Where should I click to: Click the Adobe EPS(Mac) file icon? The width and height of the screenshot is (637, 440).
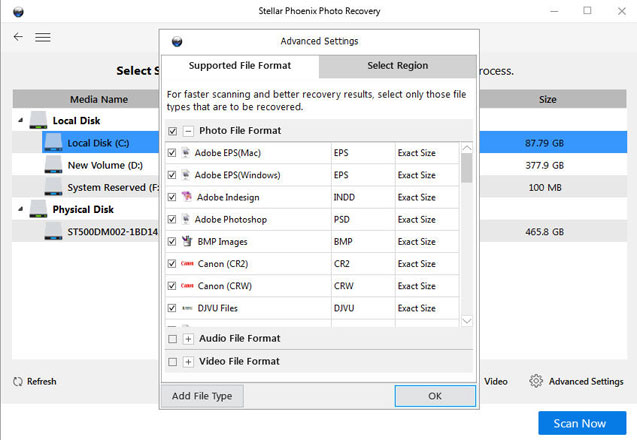tap(186, 153)
